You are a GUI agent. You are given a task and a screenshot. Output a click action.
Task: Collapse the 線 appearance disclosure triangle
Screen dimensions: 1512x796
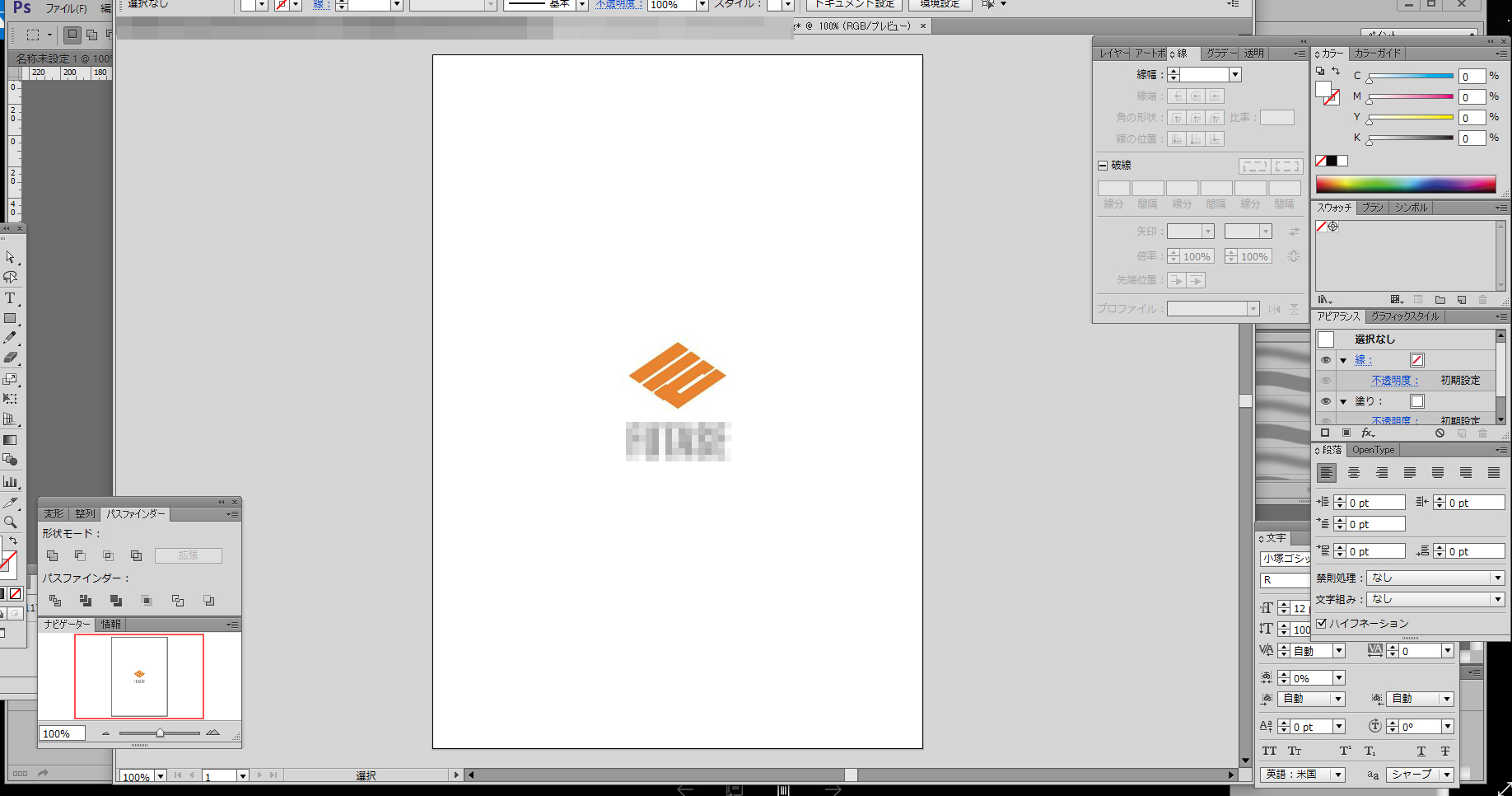click(1343, 361)
